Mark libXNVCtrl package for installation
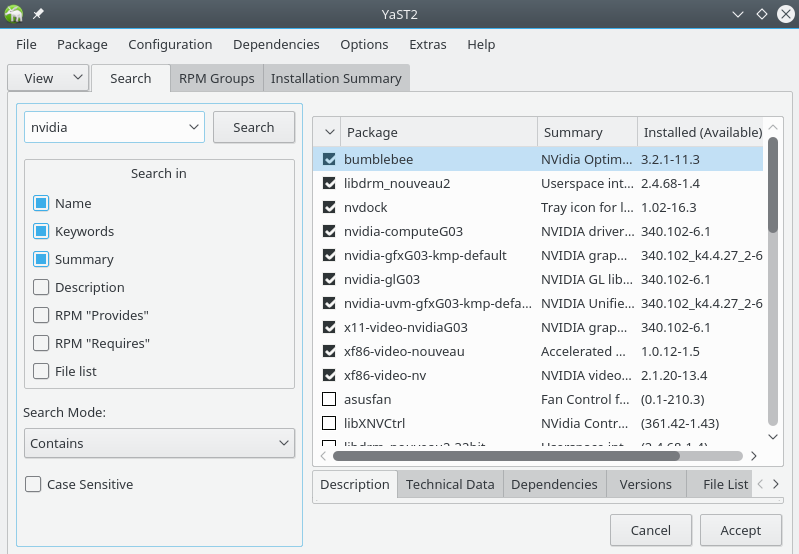The image size is (799, 554). tap(329, 423)
